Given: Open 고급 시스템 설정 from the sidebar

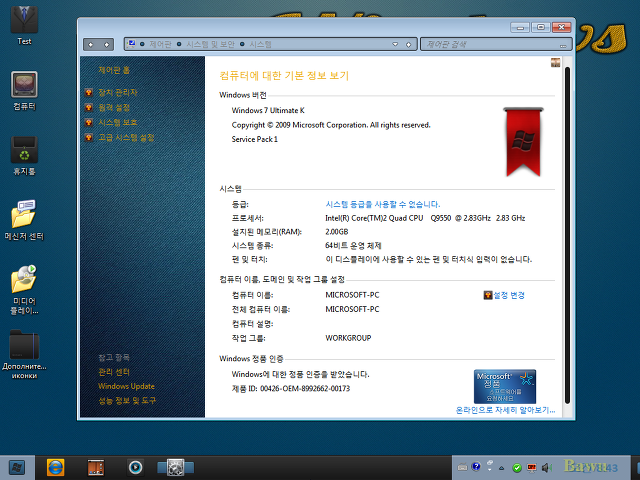Looking at the screenshot, I should coord(126,138).
